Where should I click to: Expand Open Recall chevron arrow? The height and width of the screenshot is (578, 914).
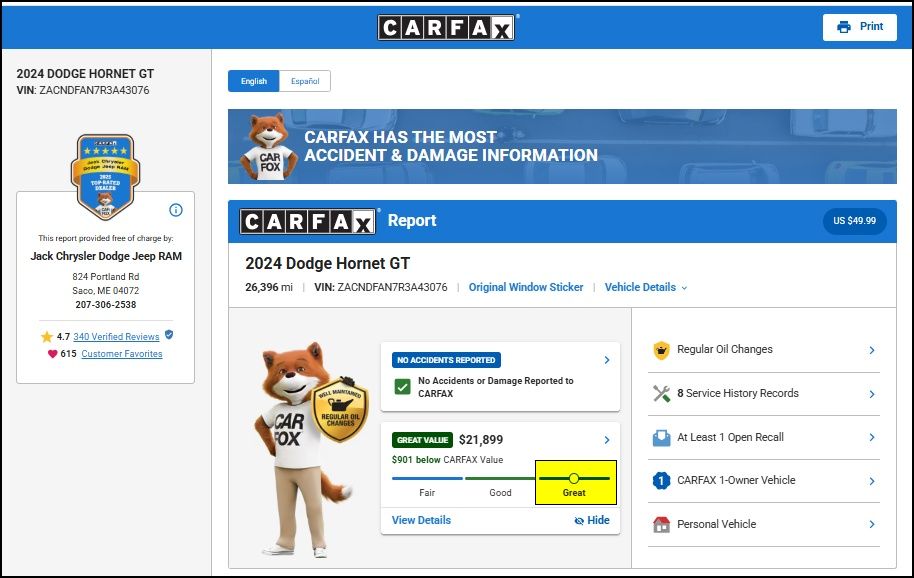872,437
